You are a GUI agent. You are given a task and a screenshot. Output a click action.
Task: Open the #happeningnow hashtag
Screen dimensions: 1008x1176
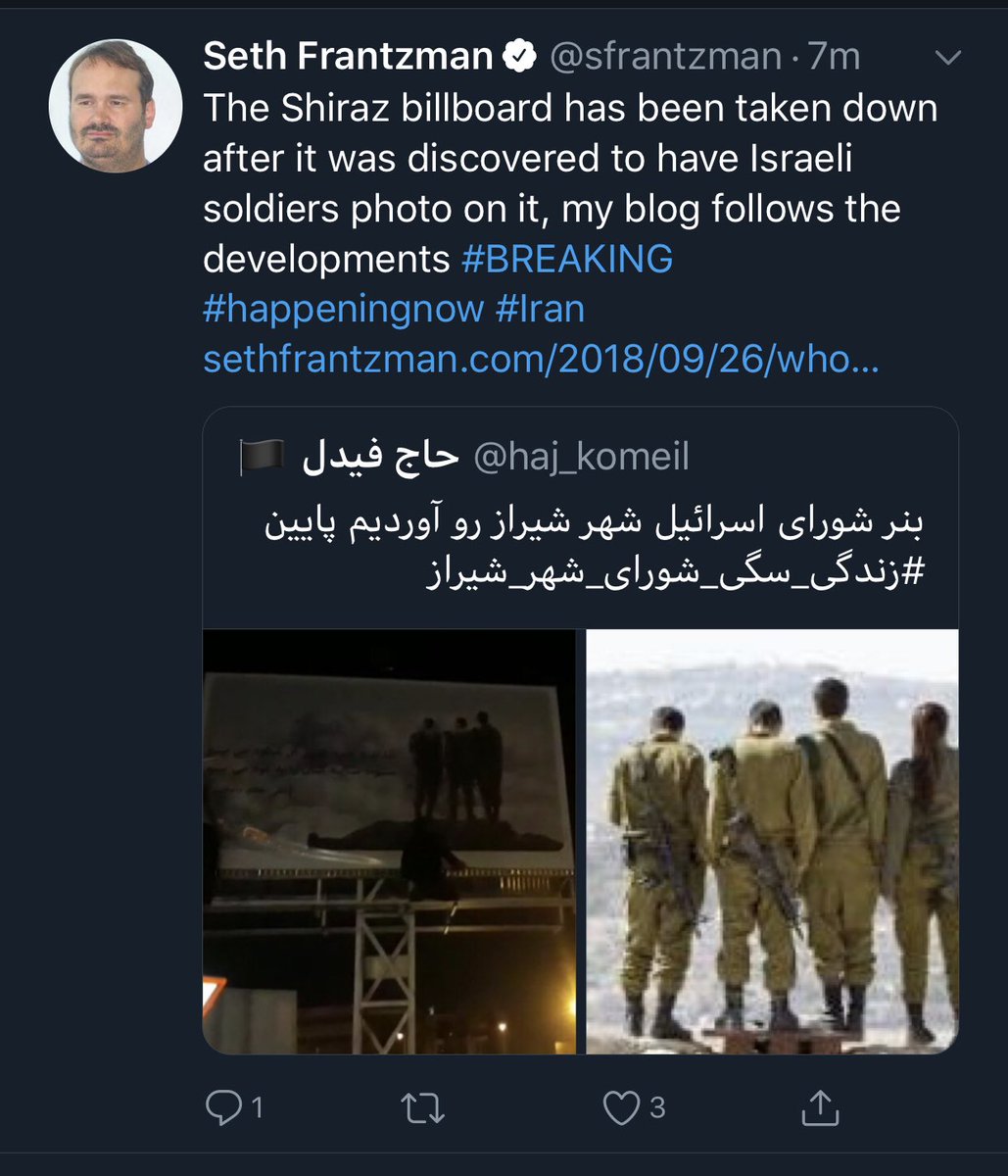(x=344, y=310)
